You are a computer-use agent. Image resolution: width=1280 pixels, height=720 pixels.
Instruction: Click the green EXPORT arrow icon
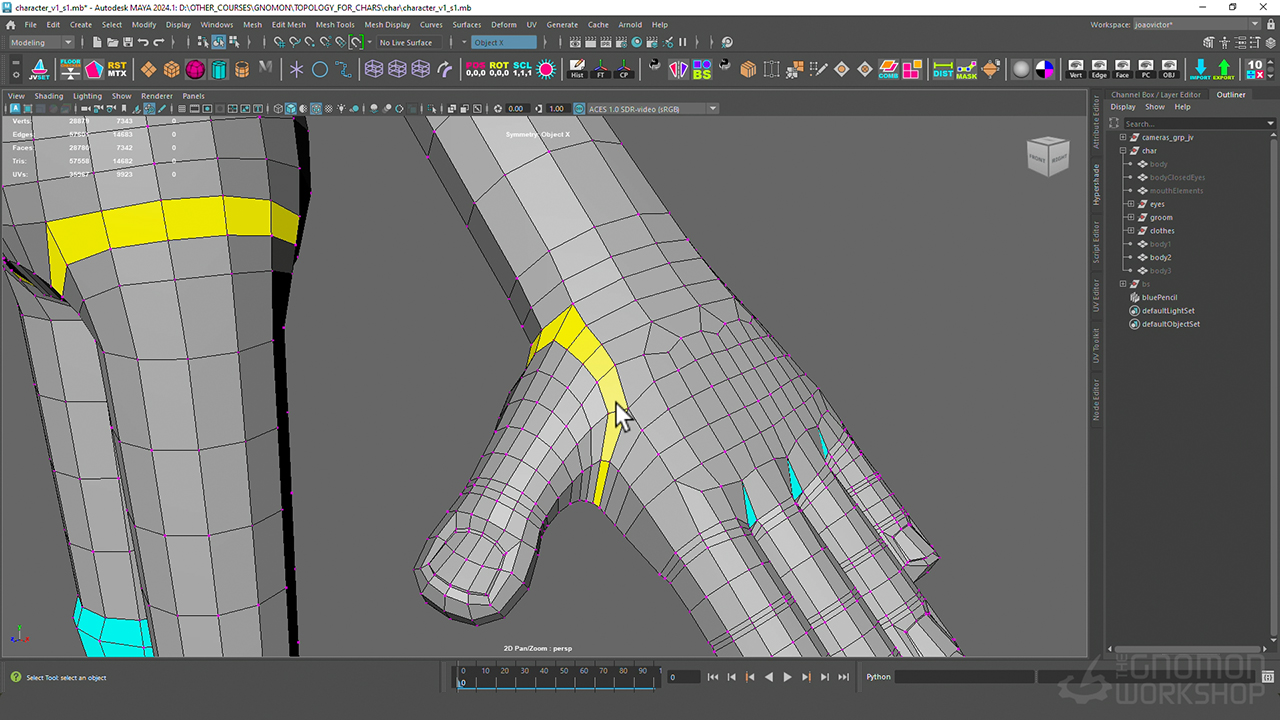click(x=1224, y=69)
